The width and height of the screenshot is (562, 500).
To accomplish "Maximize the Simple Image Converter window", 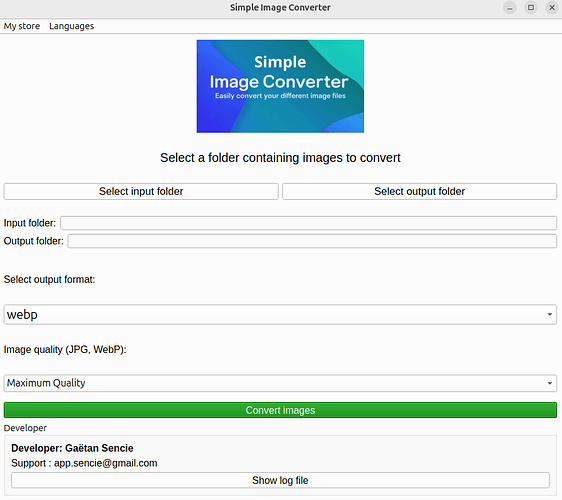I will pyautogui.click(x=531, y=8).
